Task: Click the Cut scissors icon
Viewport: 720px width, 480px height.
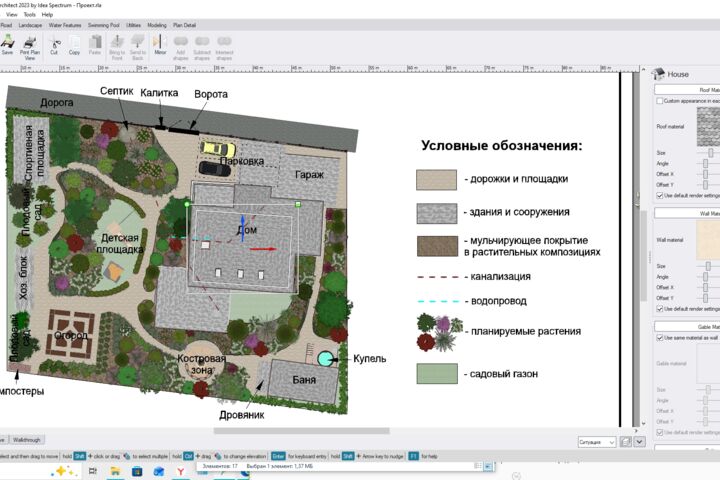Action: [x=55, y=43]
